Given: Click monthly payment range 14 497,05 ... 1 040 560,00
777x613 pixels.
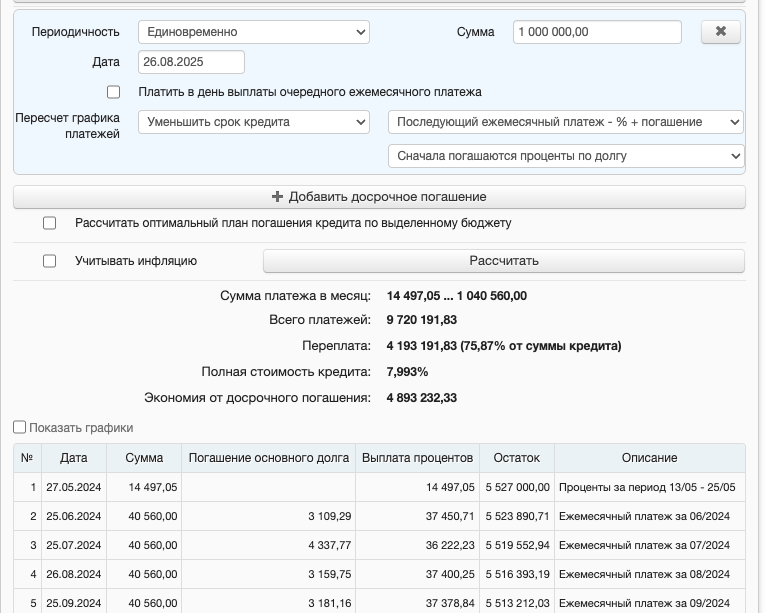Looking at the screenshot, I should coord(457,296).
